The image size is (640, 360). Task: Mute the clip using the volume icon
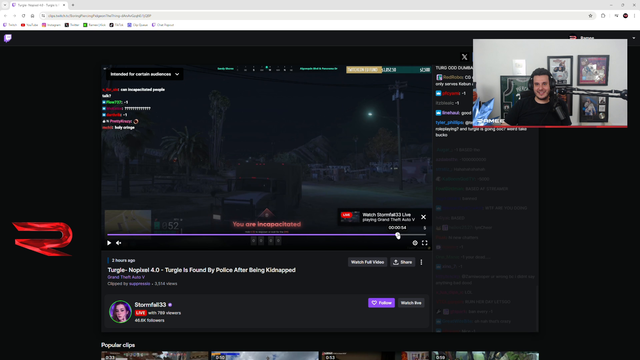pyautogui.click(x=119, y=243)
